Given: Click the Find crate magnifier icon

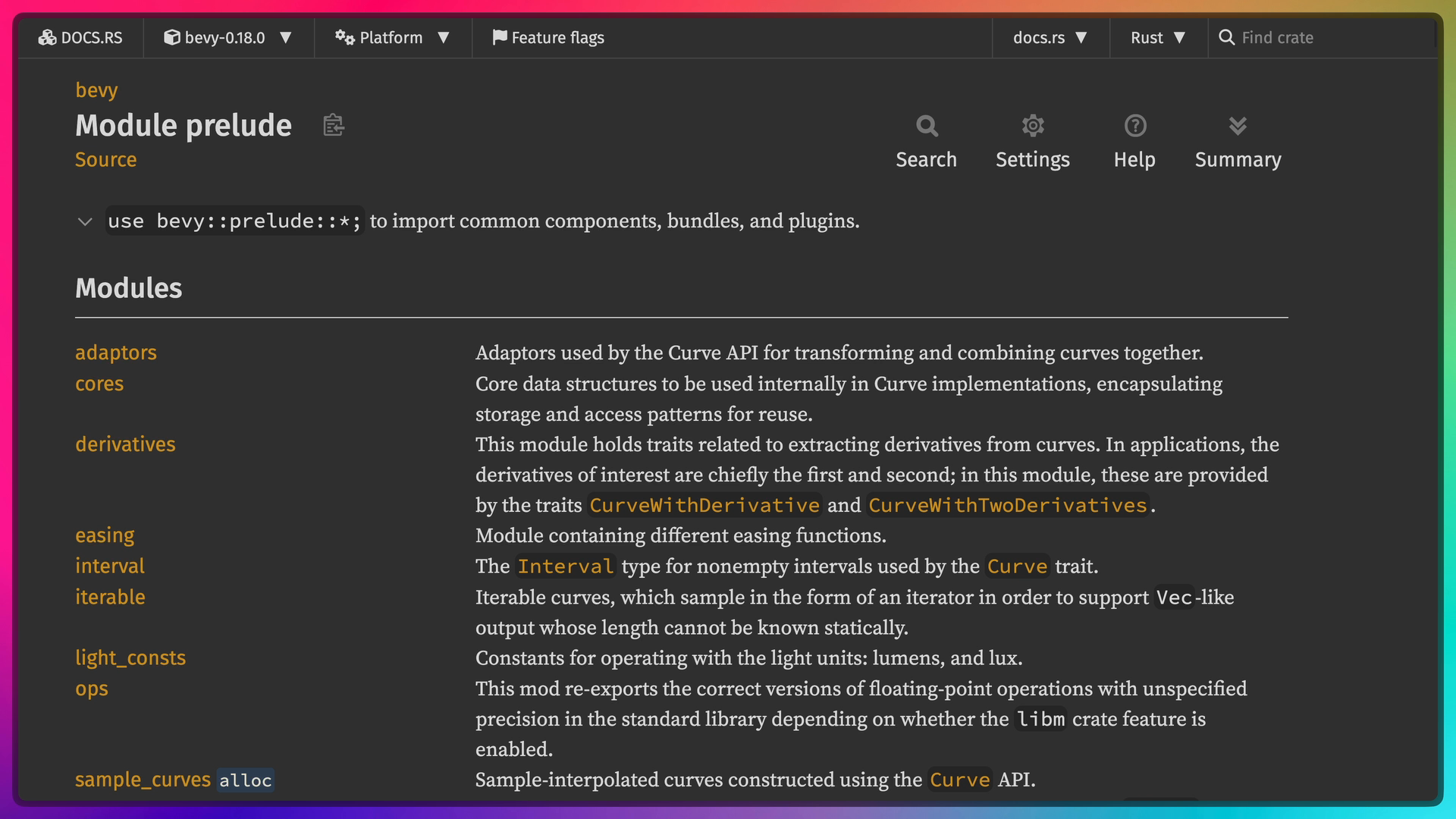Looking at the screenshot, I should [1225, 37].
